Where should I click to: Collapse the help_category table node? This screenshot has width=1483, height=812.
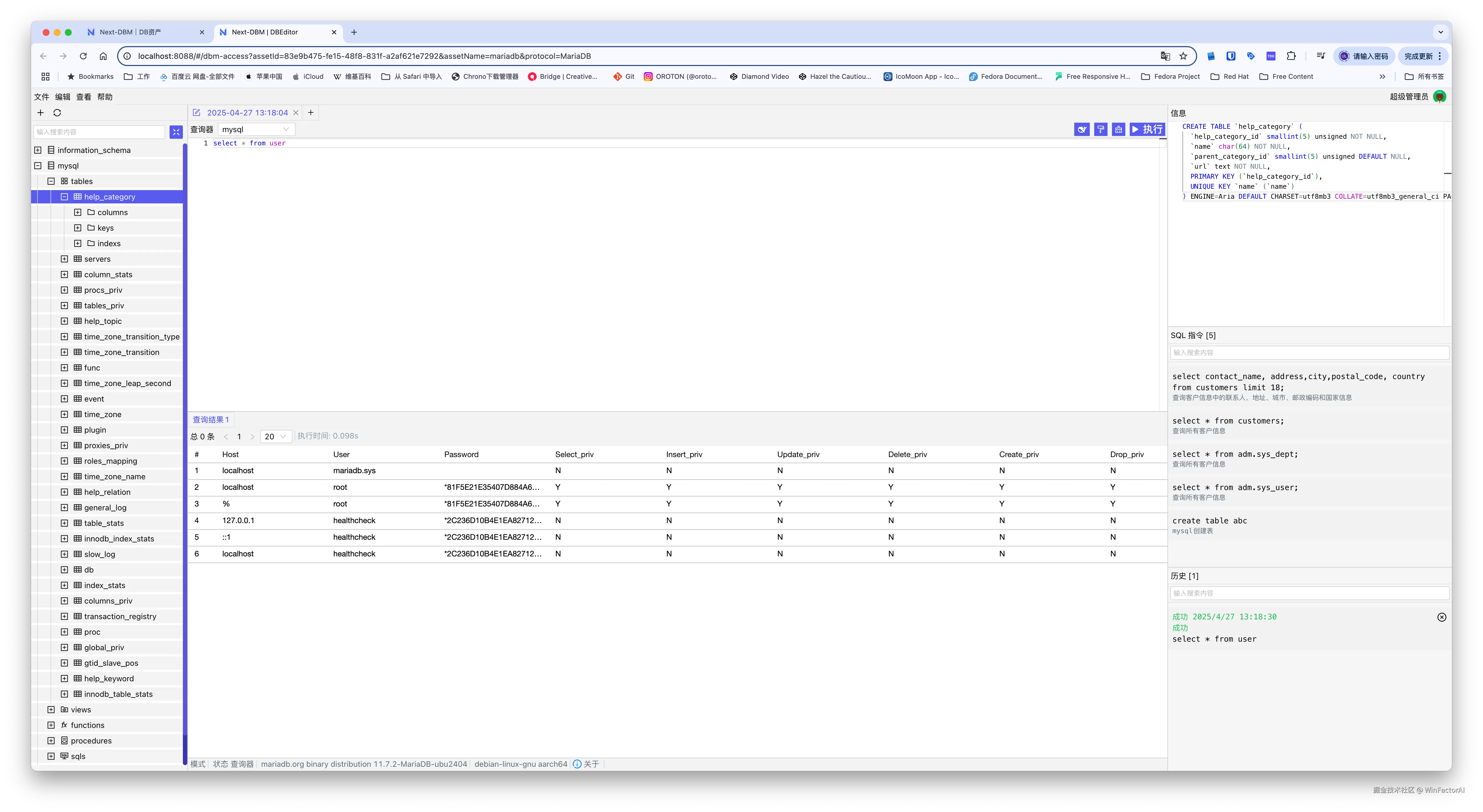(64, 197)
